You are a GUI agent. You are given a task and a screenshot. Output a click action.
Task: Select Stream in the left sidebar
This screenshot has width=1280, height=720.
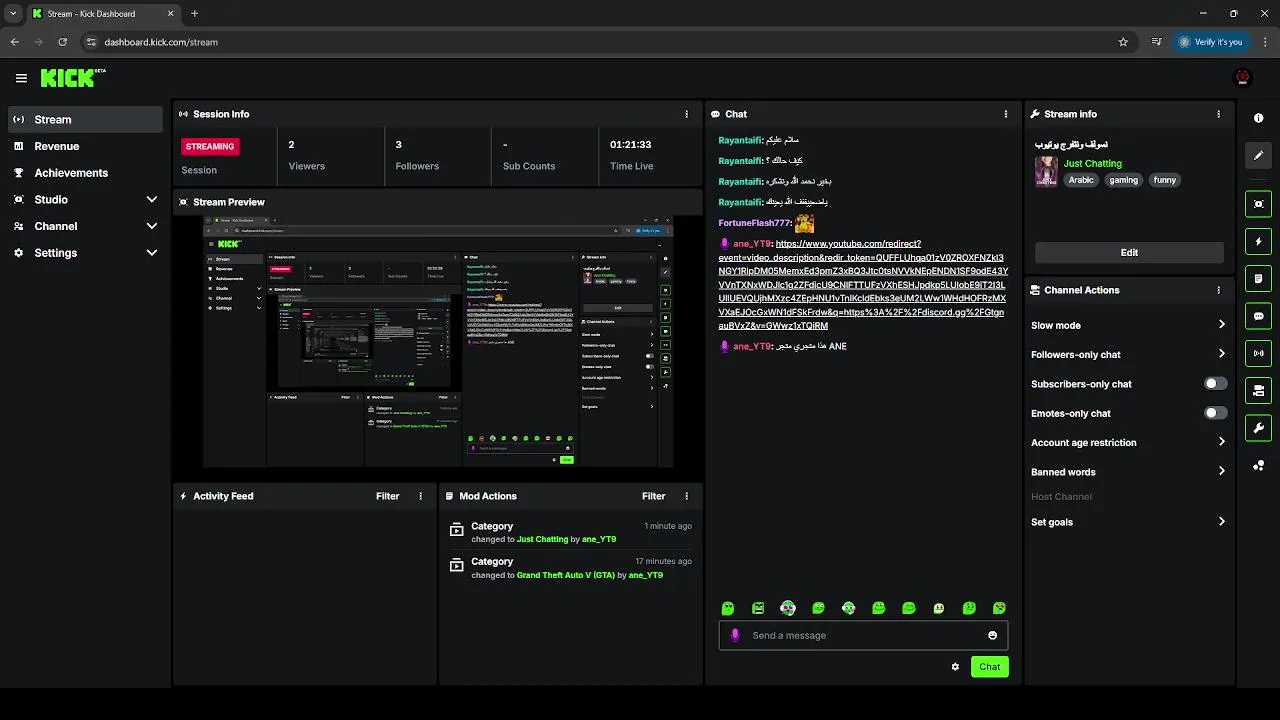[84, 119]
